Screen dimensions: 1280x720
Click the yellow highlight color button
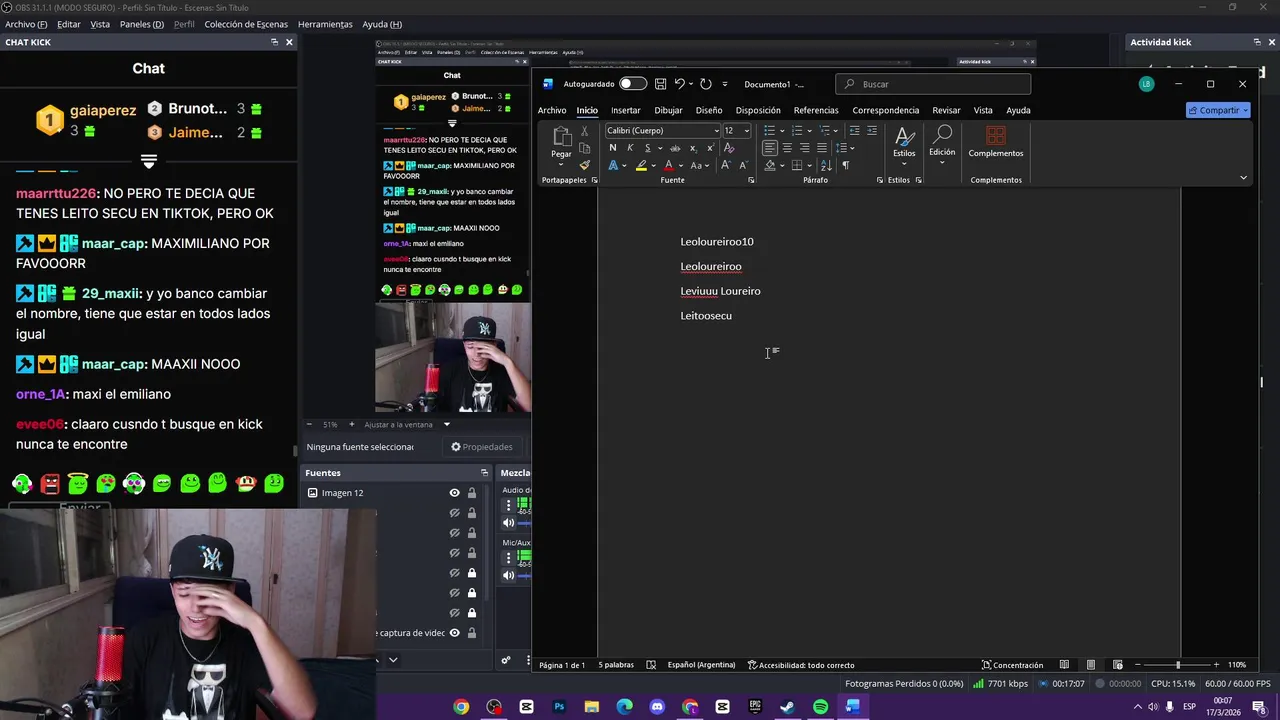point(641,165)
